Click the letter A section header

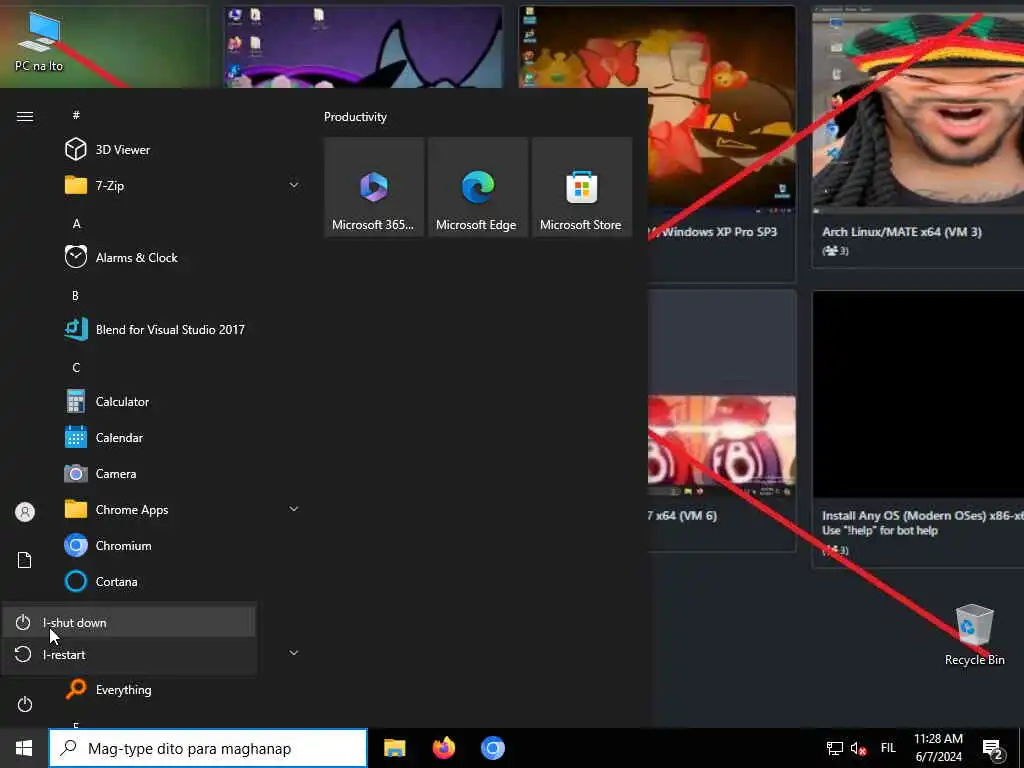76,223
